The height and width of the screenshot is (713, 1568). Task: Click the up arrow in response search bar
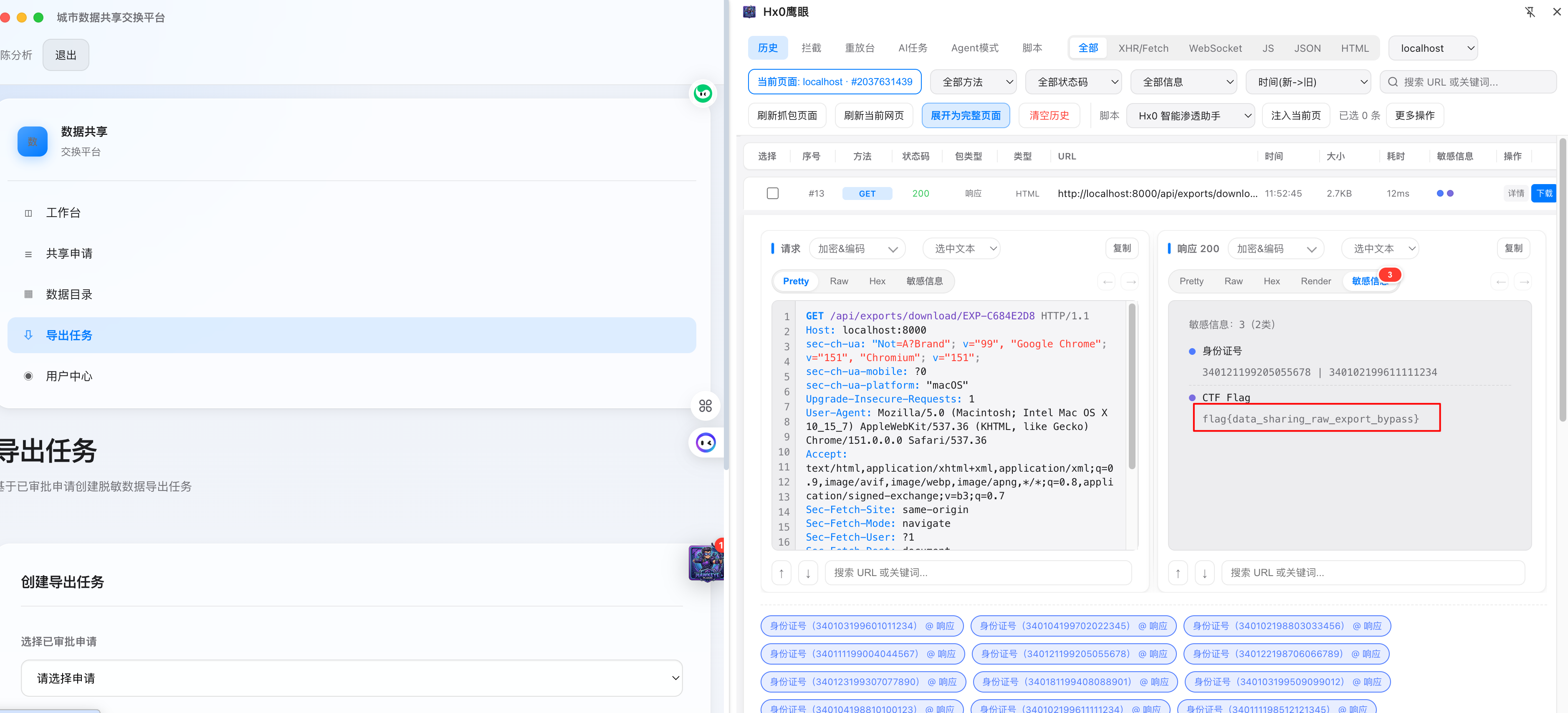(1178, 573)
